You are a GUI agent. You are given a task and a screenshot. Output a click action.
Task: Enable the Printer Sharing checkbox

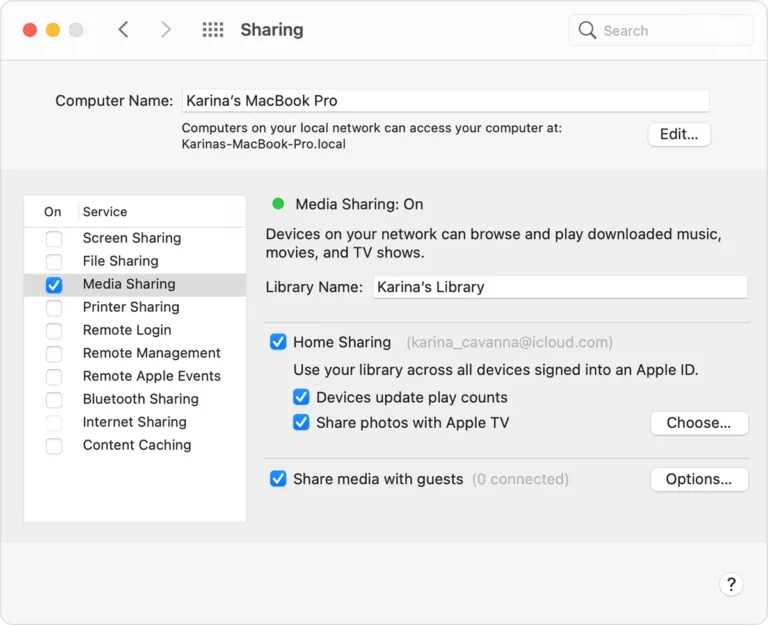coord(54,308)
